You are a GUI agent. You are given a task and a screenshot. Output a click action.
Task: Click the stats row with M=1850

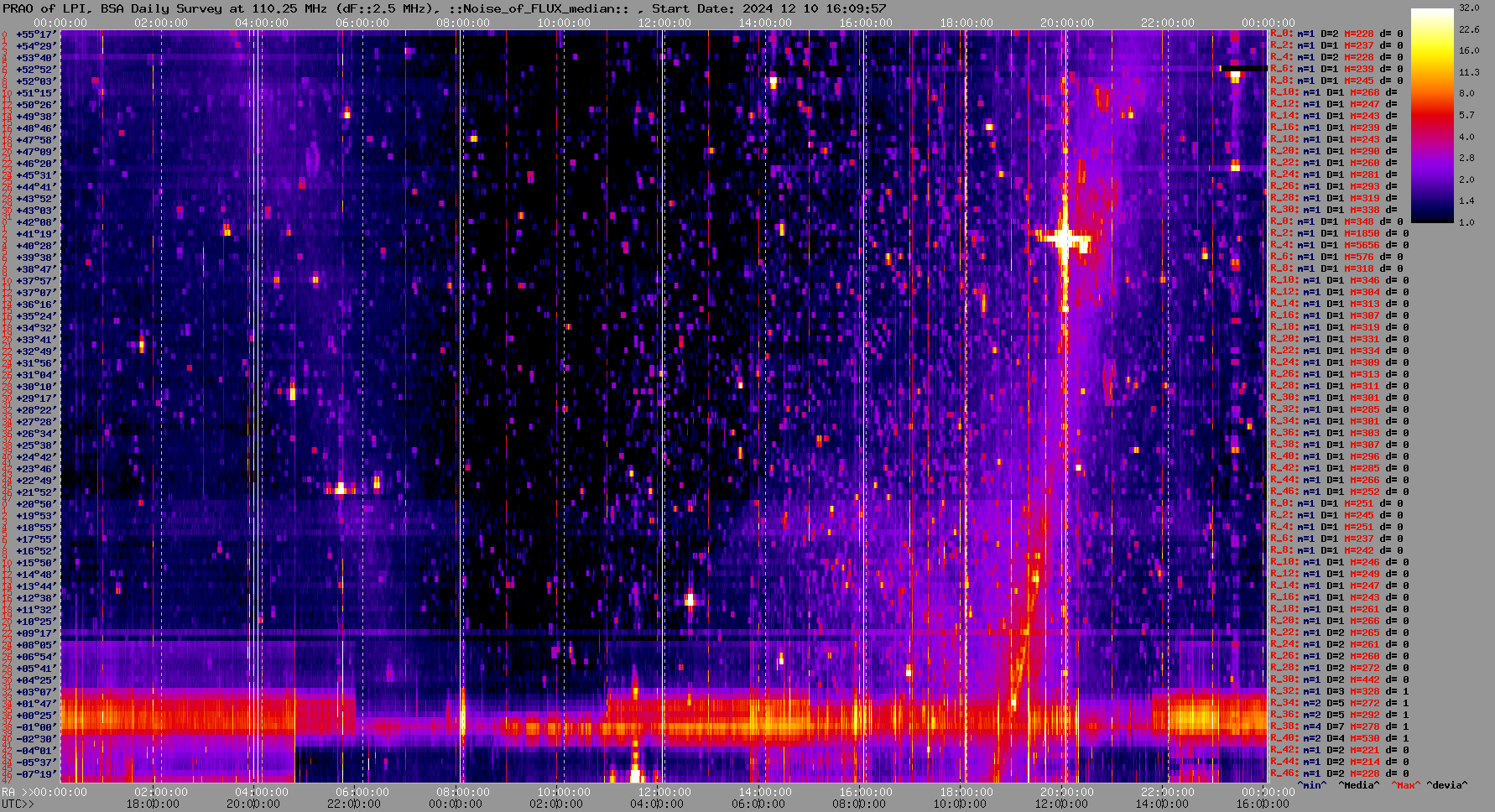pyautogui.click(x=1339, y=234)
